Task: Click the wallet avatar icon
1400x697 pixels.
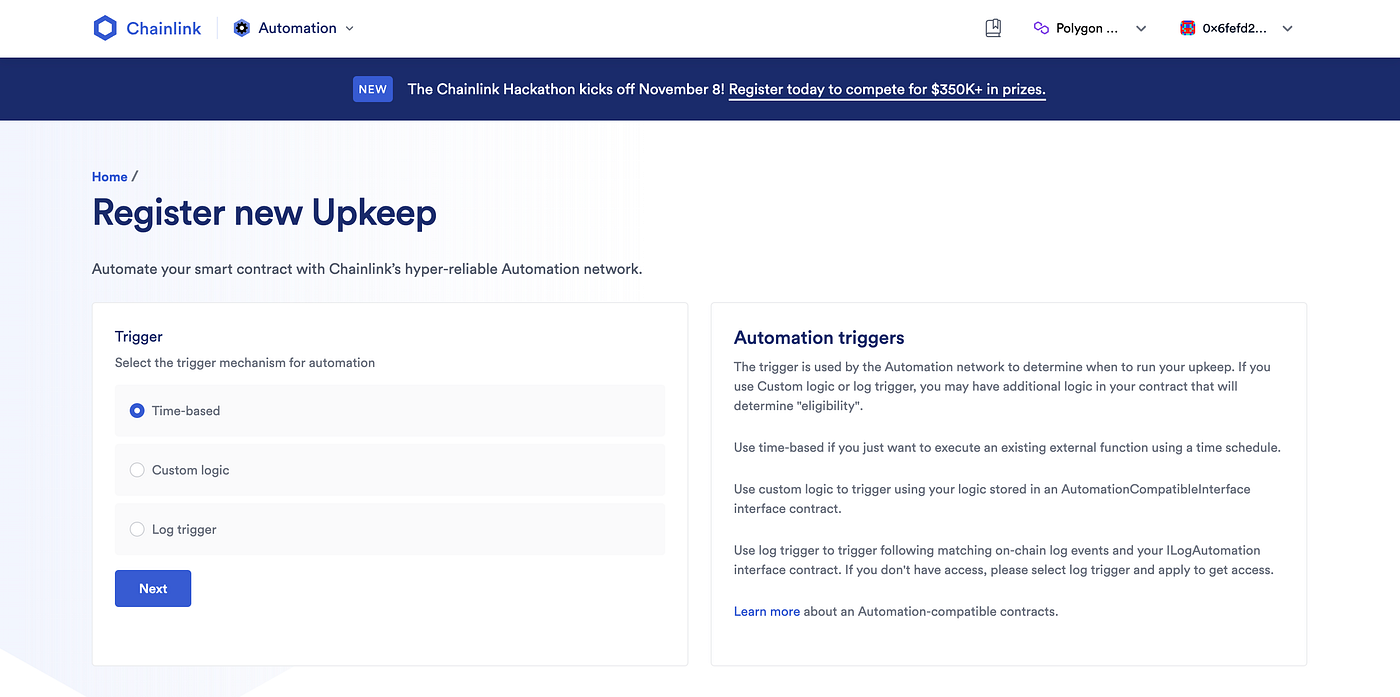Action: click(x=1188, y=28)
